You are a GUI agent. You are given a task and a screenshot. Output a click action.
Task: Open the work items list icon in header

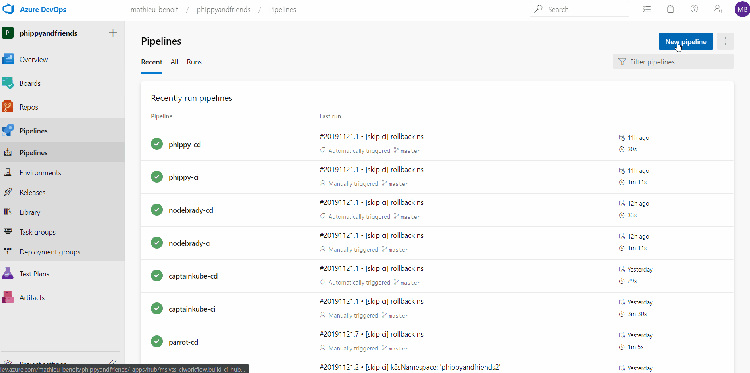pyautogui.click(x=647, y=9)
